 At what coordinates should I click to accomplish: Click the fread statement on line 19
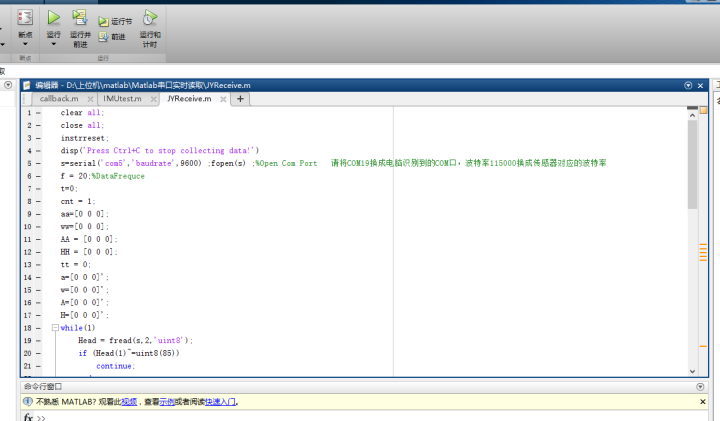[135, 341]
